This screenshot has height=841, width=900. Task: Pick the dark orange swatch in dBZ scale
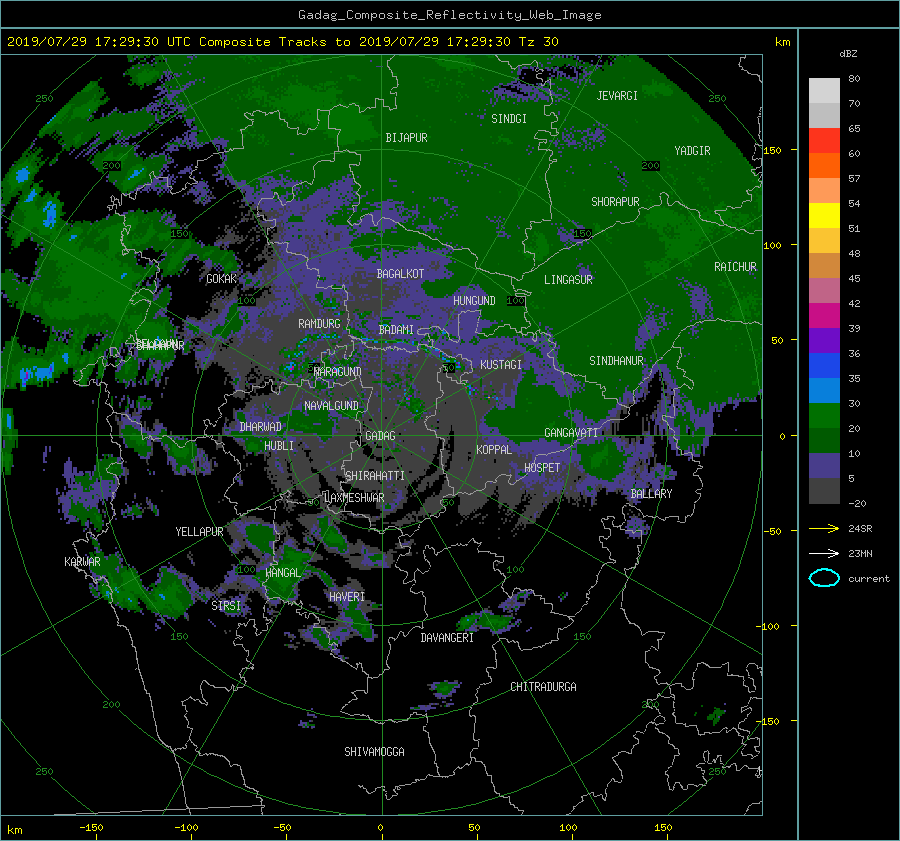(x=824, y=165)
